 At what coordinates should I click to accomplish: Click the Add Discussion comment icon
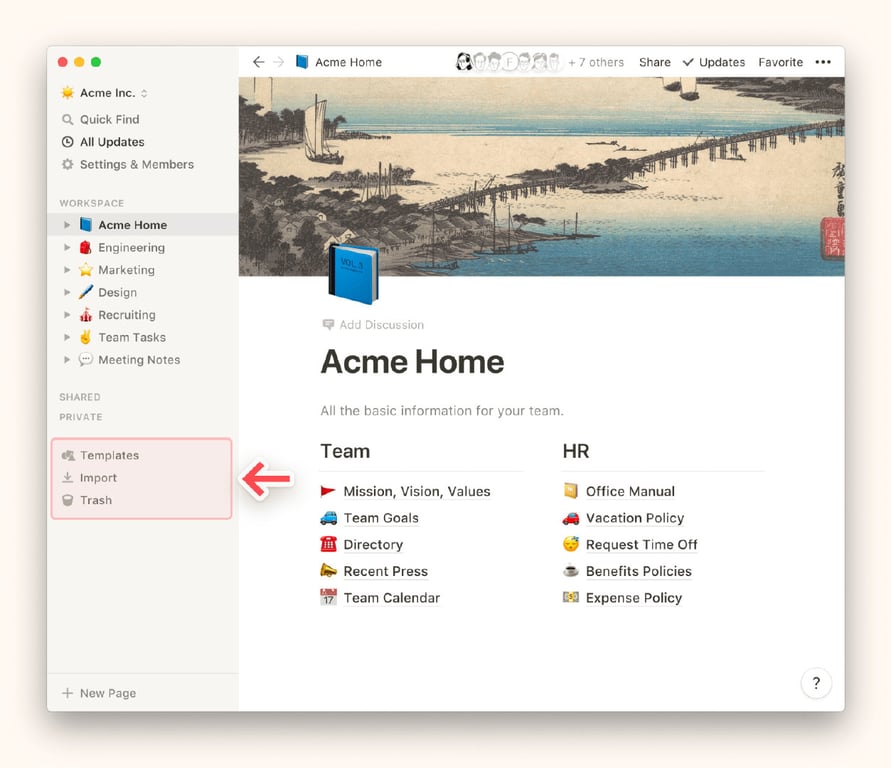[x=328, y=325]
